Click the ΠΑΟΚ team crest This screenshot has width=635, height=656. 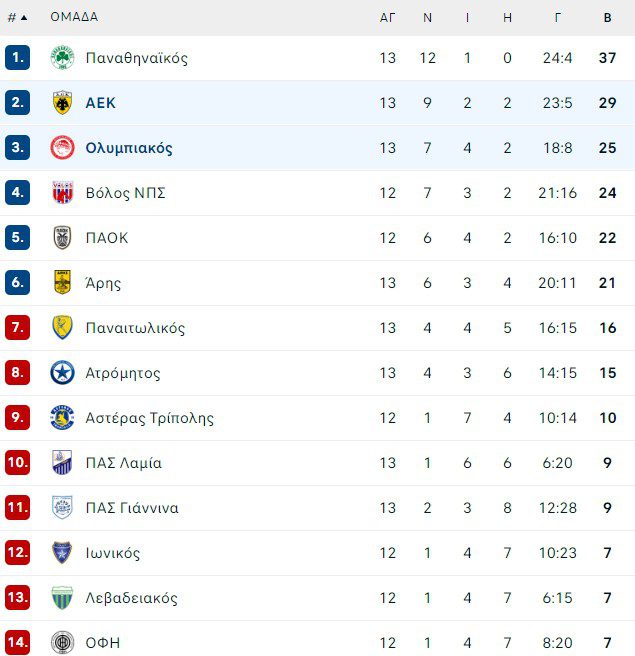62,238
